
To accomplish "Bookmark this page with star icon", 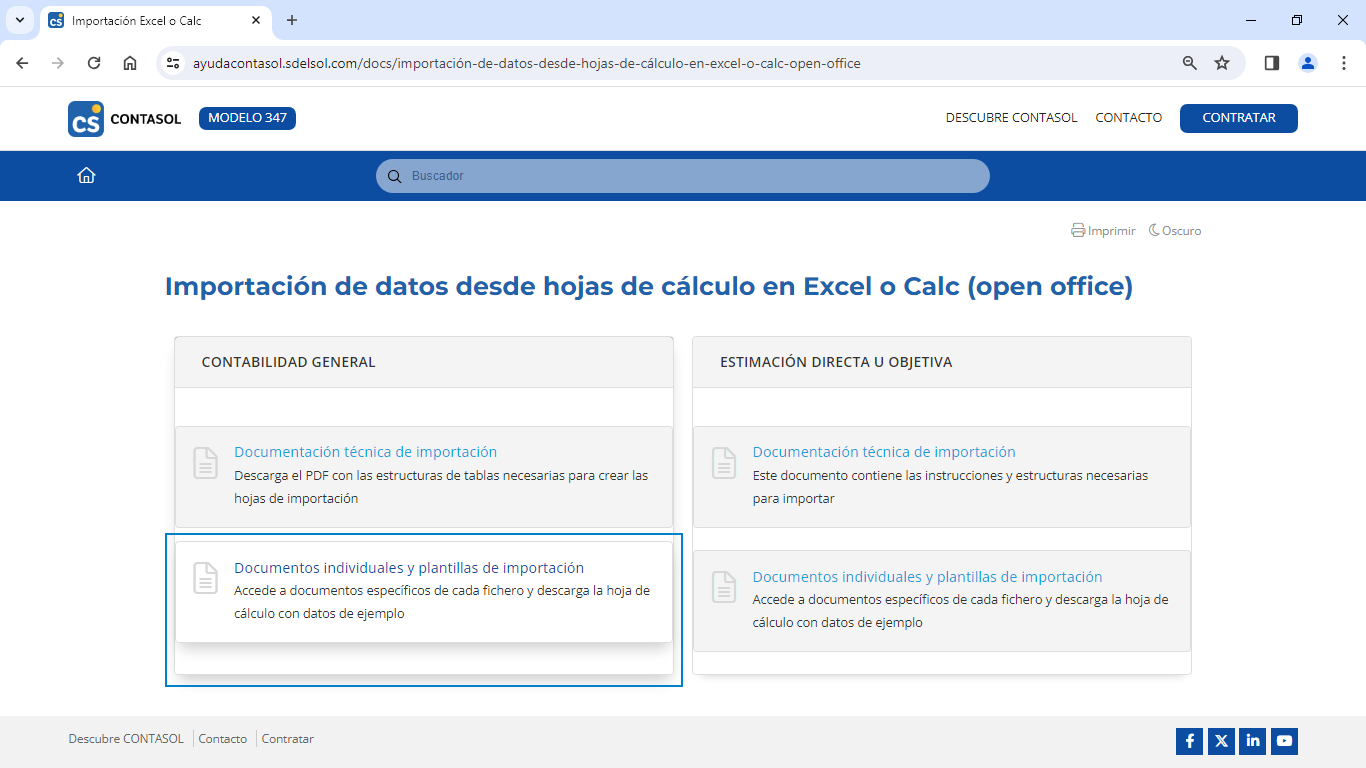I will 1222,63.
